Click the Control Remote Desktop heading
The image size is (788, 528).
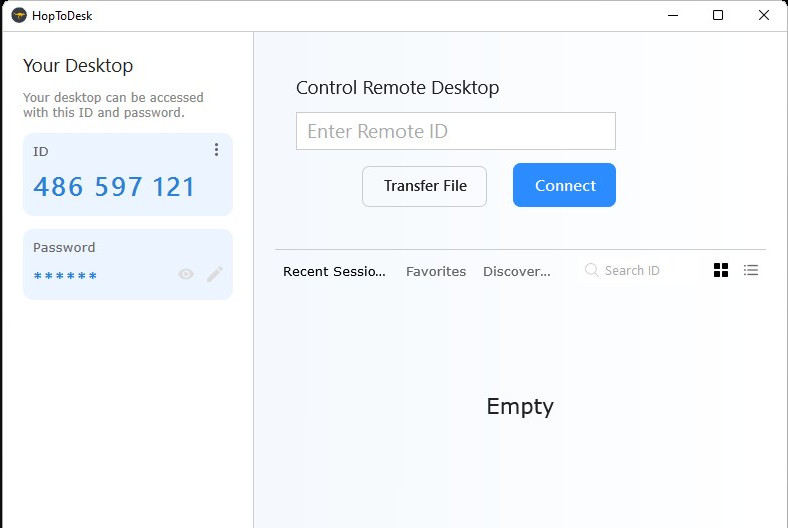tap(398, 88)
